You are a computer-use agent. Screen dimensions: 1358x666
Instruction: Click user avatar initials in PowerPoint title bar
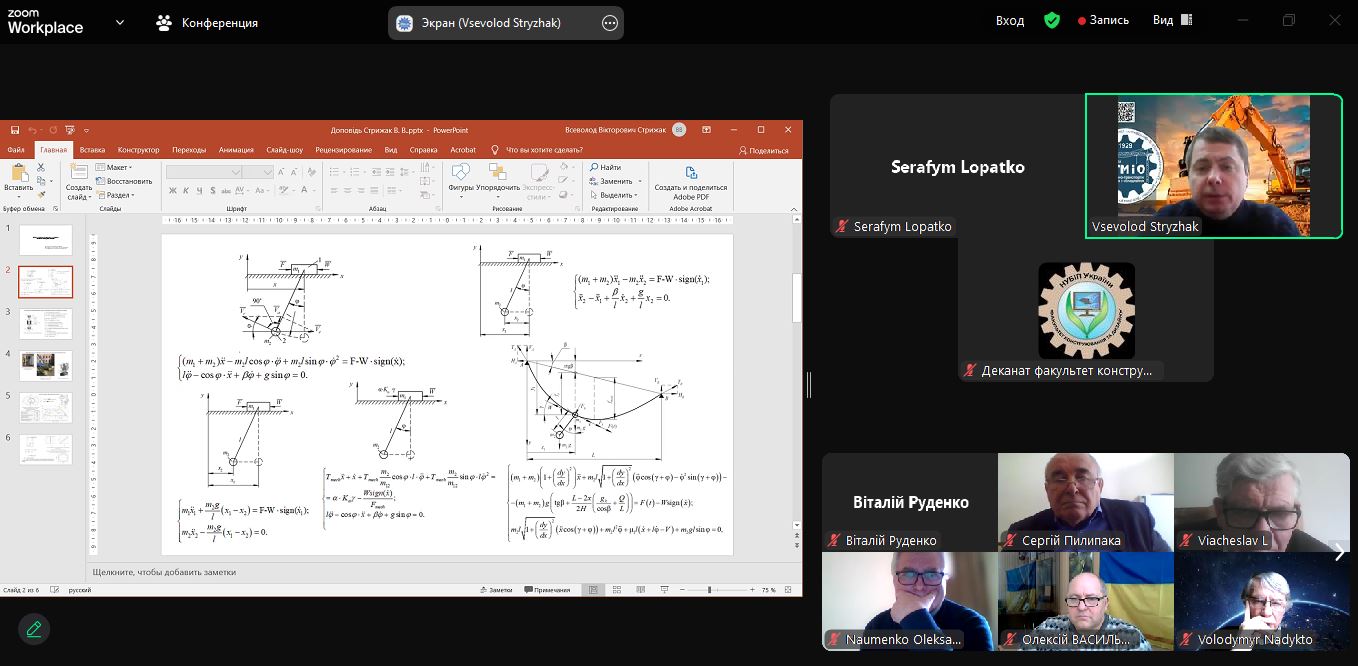point(679,130)
